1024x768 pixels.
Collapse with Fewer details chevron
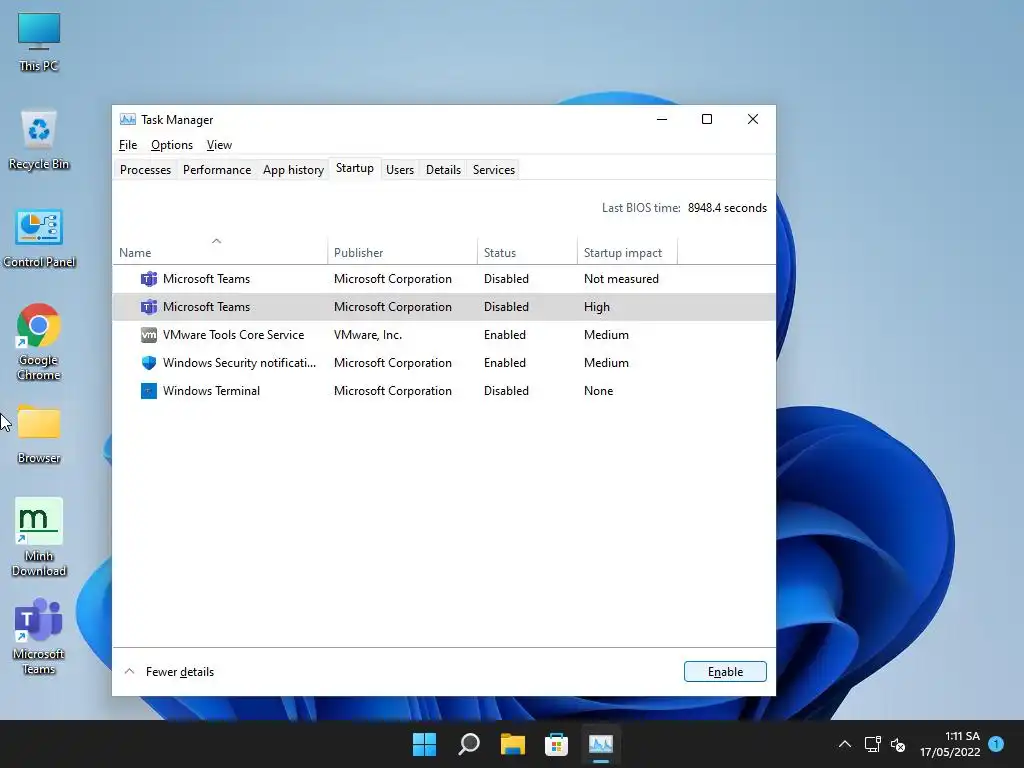pyautogui.click(x=129, y=671)
